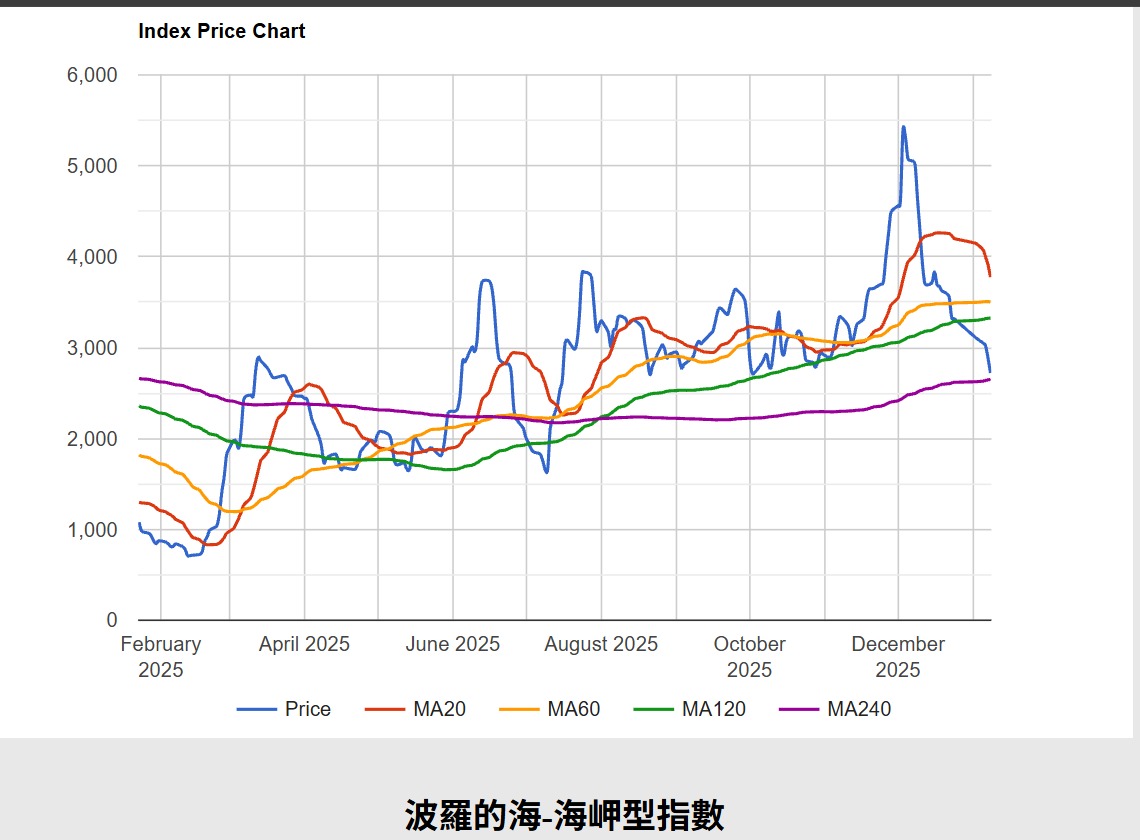Select the April 2025 x-axis label

coord(304,644)
